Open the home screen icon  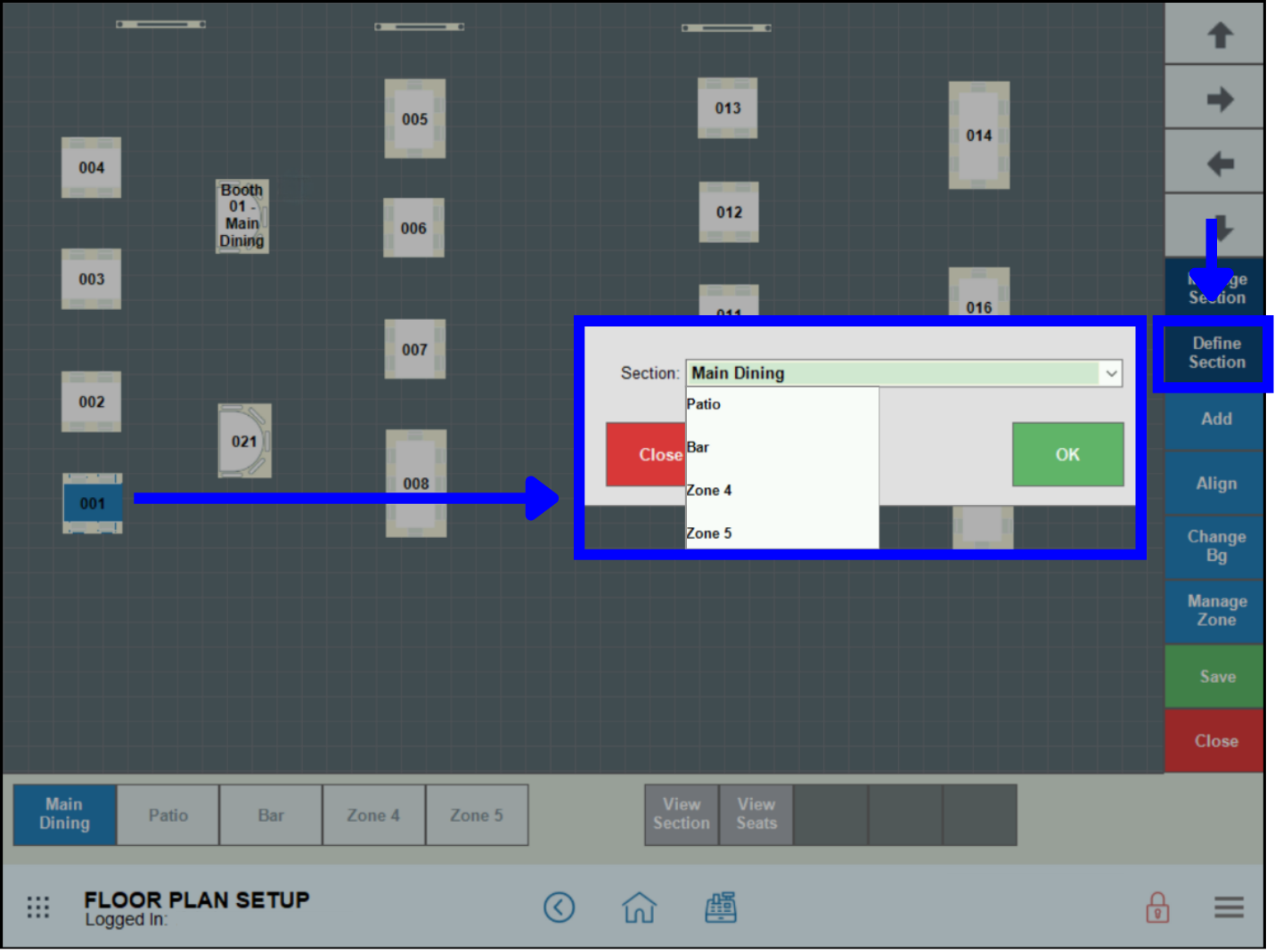[x=639, y=907]
